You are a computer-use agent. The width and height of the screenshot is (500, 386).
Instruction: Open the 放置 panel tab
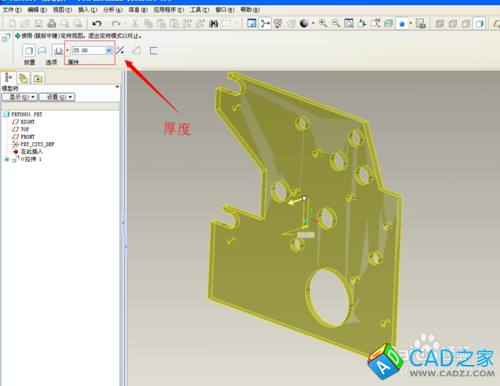pyautogui.click(x=29, y=62)
